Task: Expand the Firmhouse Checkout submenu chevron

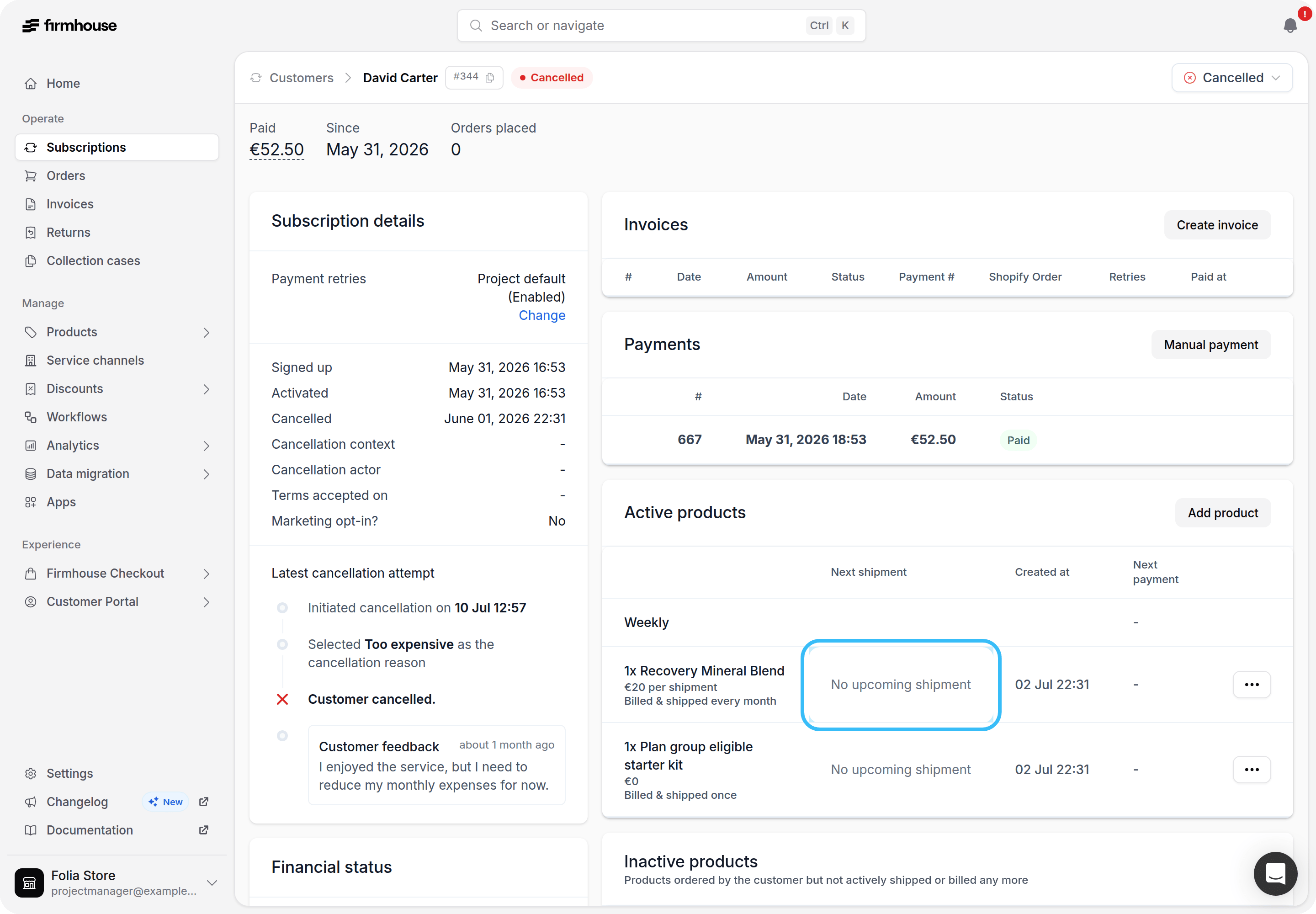Action: (x=206, y=574)
